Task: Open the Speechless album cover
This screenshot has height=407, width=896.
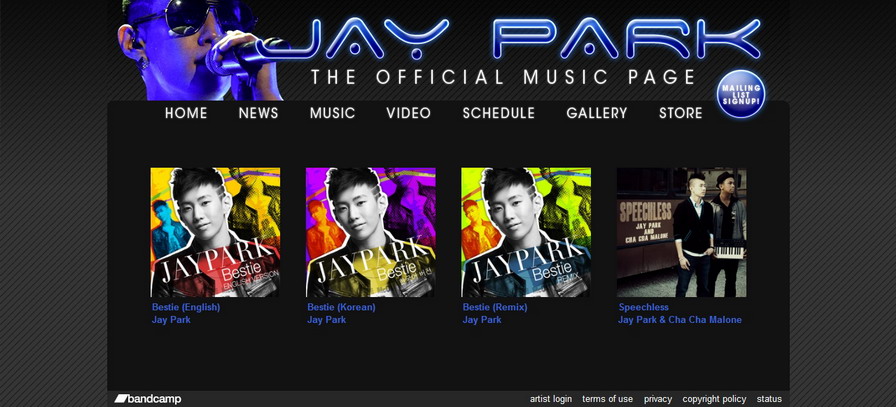Action: point(682,232)
